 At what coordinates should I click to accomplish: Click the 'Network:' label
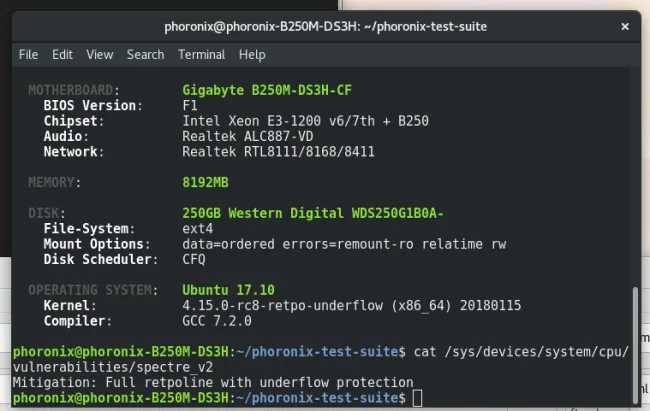tap(74, 151)
